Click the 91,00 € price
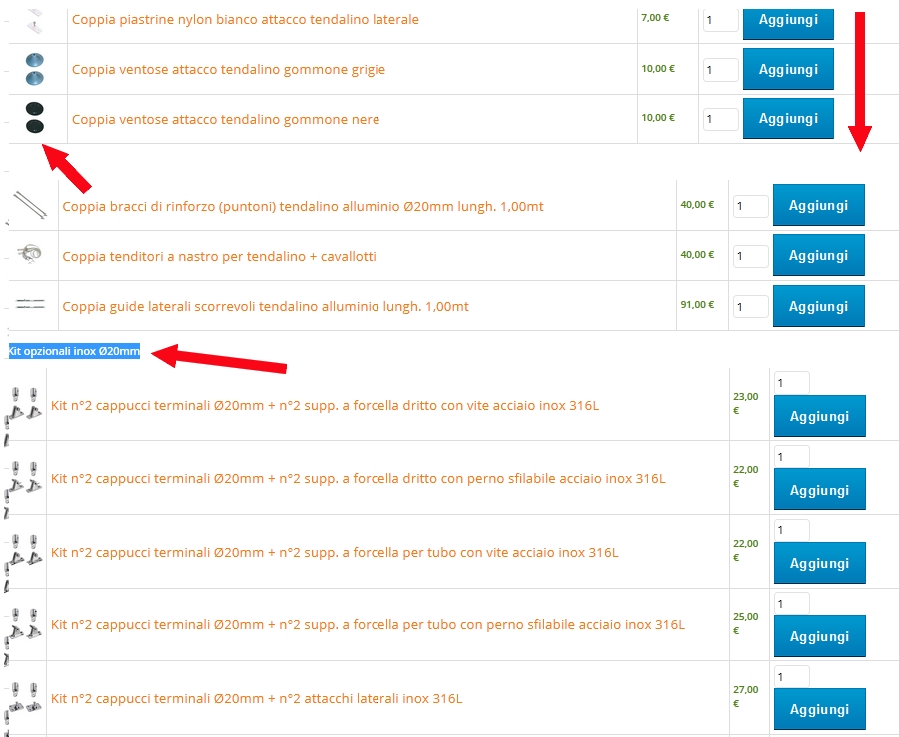 coord(697,305)
